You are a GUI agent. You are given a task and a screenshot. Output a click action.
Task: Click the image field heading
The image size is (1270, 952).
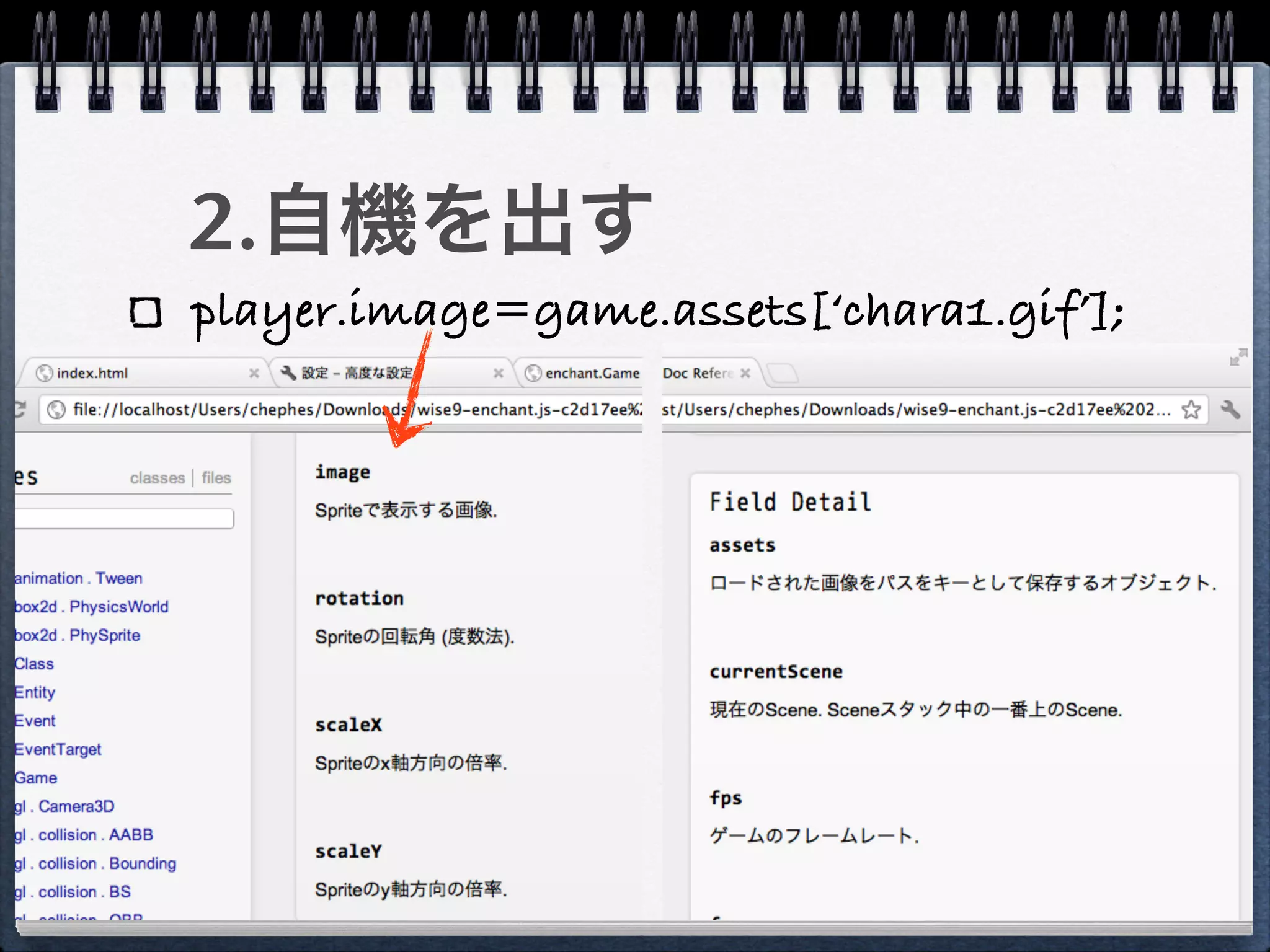tap(342, 472)
